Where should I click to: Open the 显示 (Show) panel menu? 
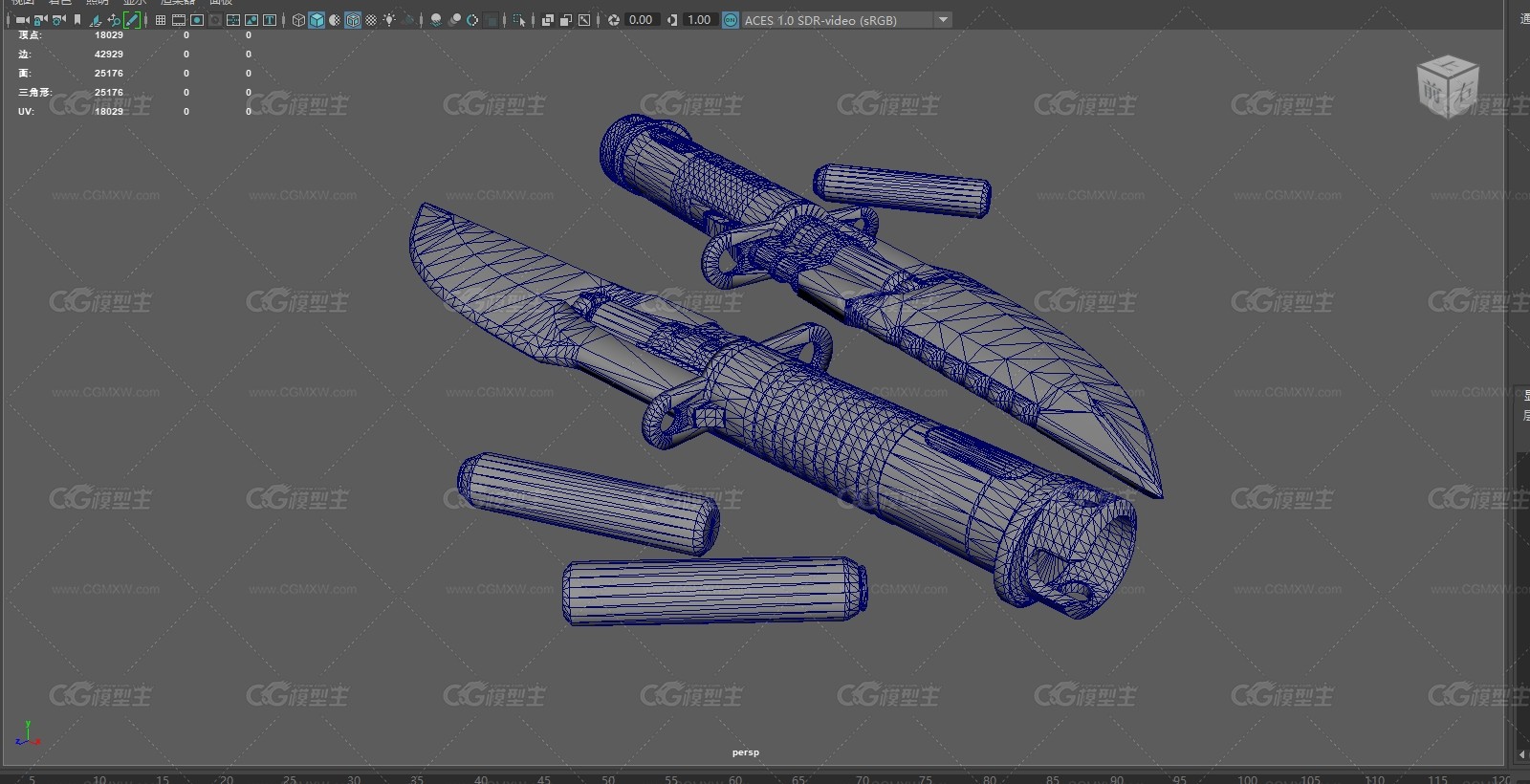tap(134, 3)
